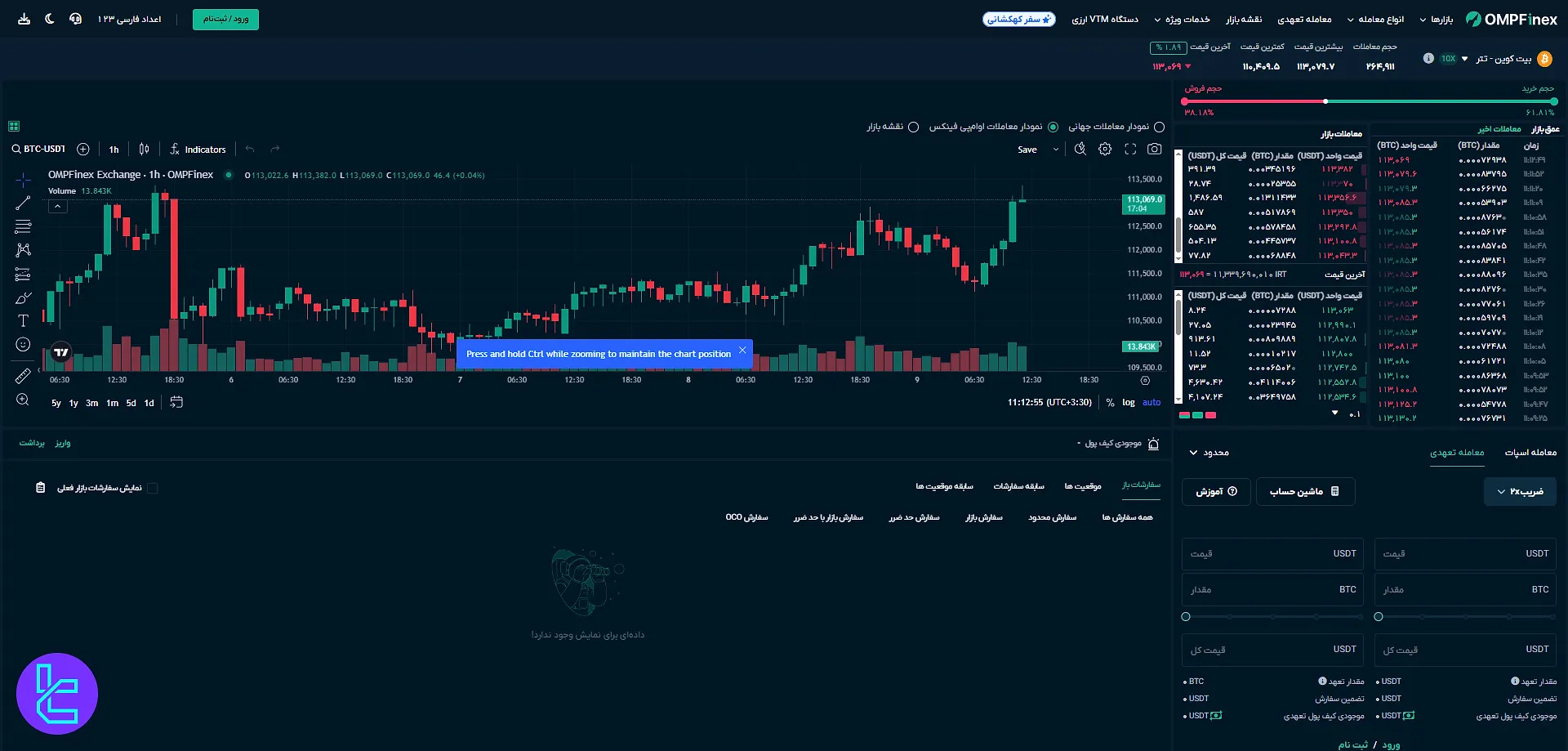Switch to dark mode moon icon
Image resolution: width=1568 pixels, height=751 pixels.
click(x=50, y=19)
